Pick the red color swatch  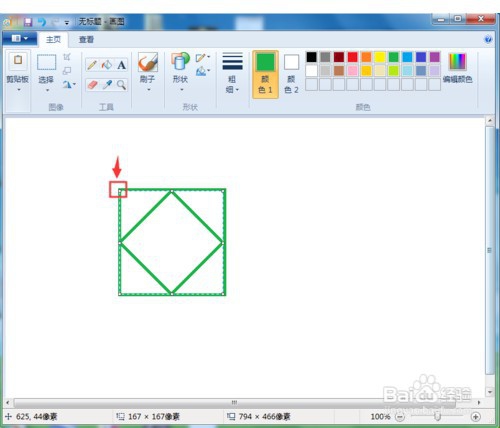point(352,57)
